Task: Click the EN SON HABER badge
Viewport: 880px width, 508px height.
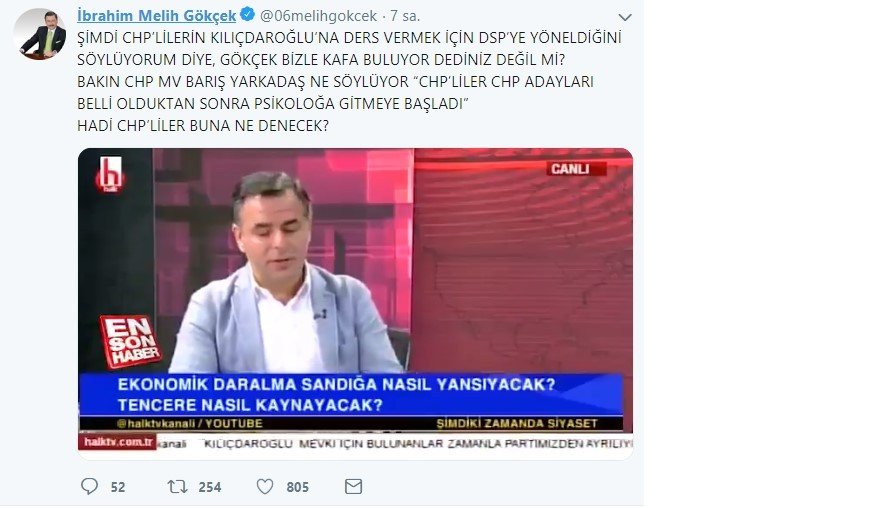Action: pyautogui.click(x=130, y=341)
